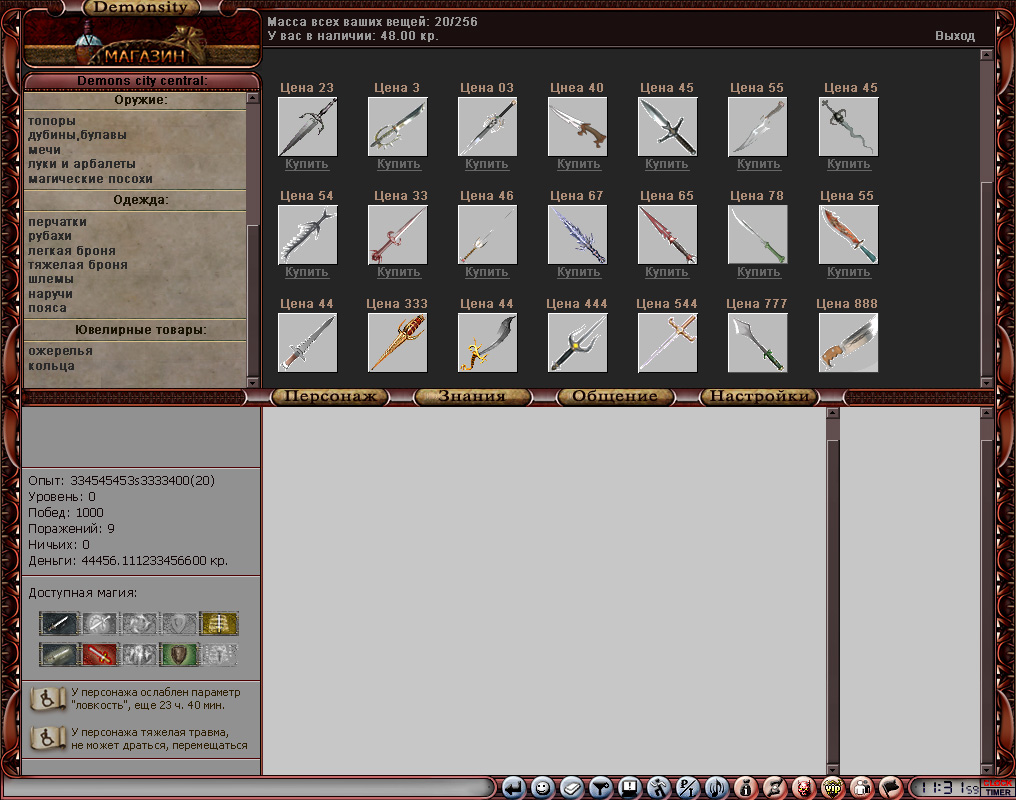This screenshot has width=1016, height=800.
Task: Click scroll icon beside weakened "ловкость" notice
Action: (48, 699)
